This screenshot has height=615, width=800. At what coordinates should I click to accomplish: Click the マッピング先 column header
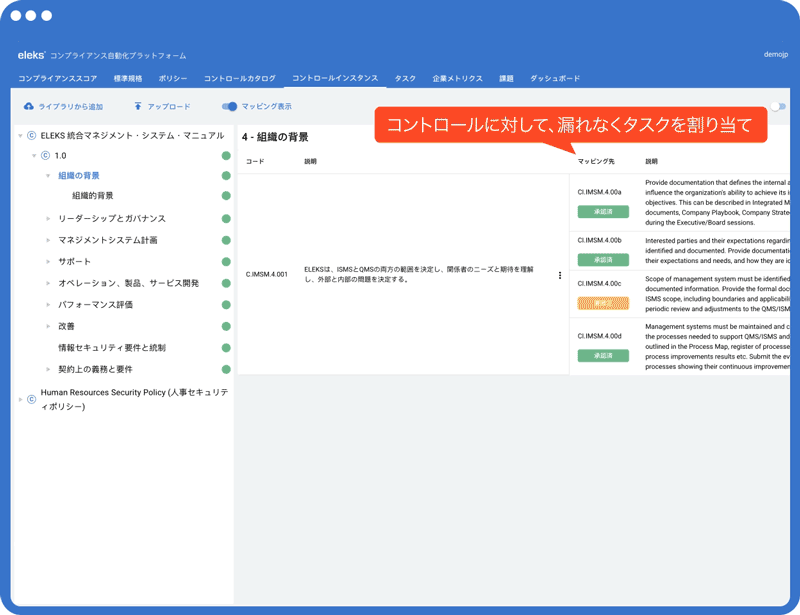(595, 161)
